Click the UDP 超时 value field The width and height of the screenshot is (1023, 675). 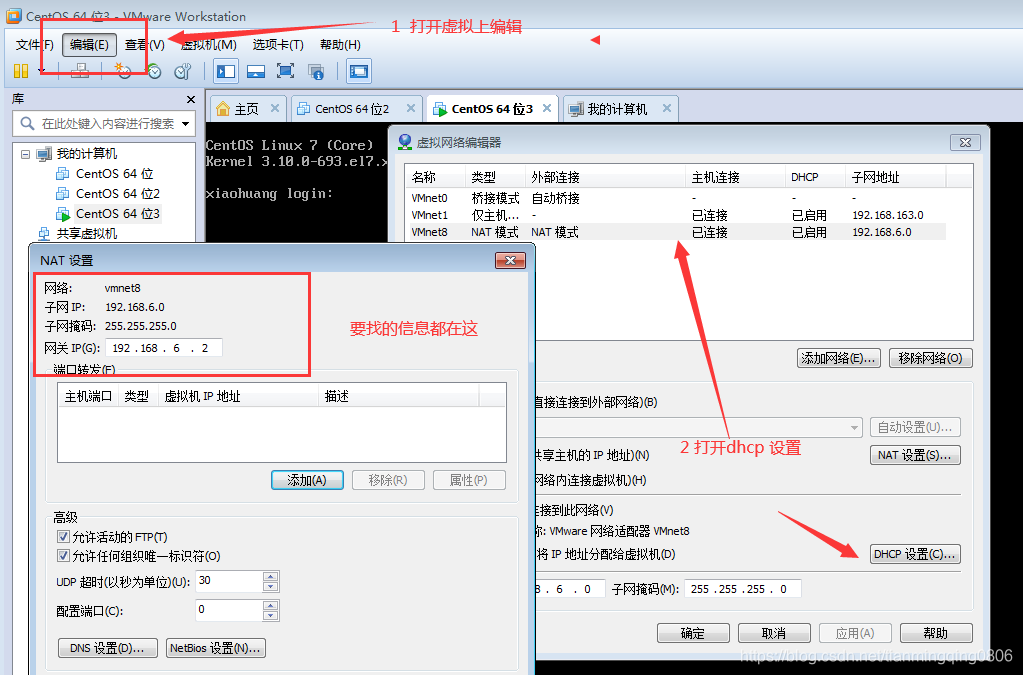[x=230, y=580]
